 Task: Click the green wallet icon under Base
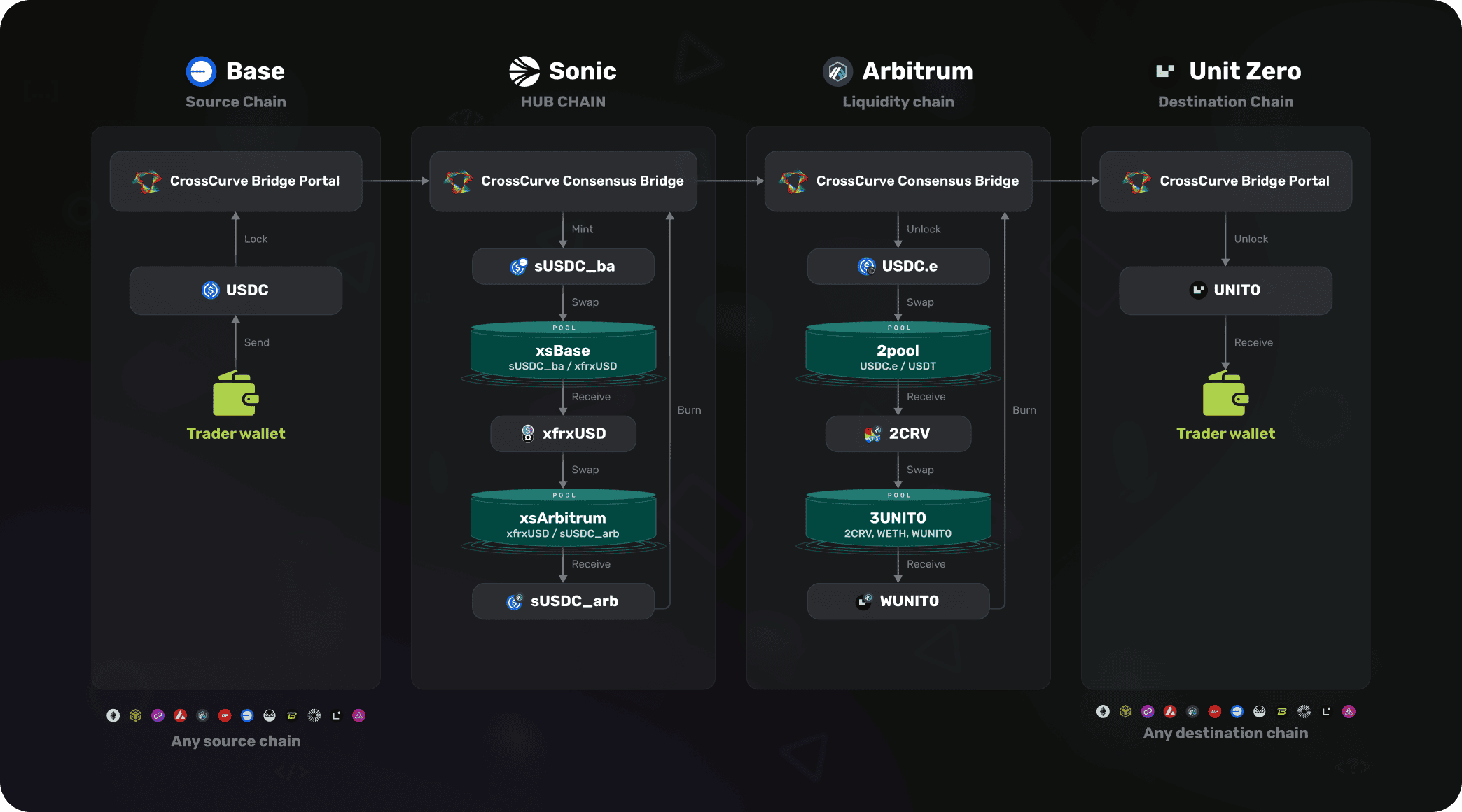tap(235, 393)
